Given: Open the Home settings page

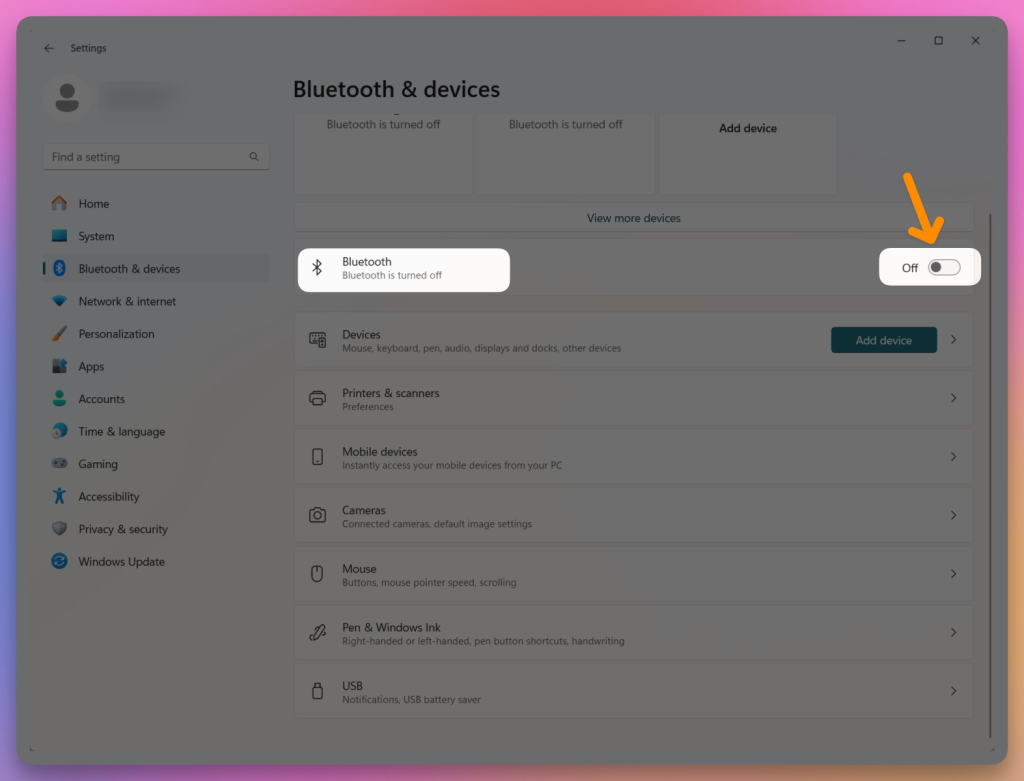Looking at the screenshot, I should point(156,204).
